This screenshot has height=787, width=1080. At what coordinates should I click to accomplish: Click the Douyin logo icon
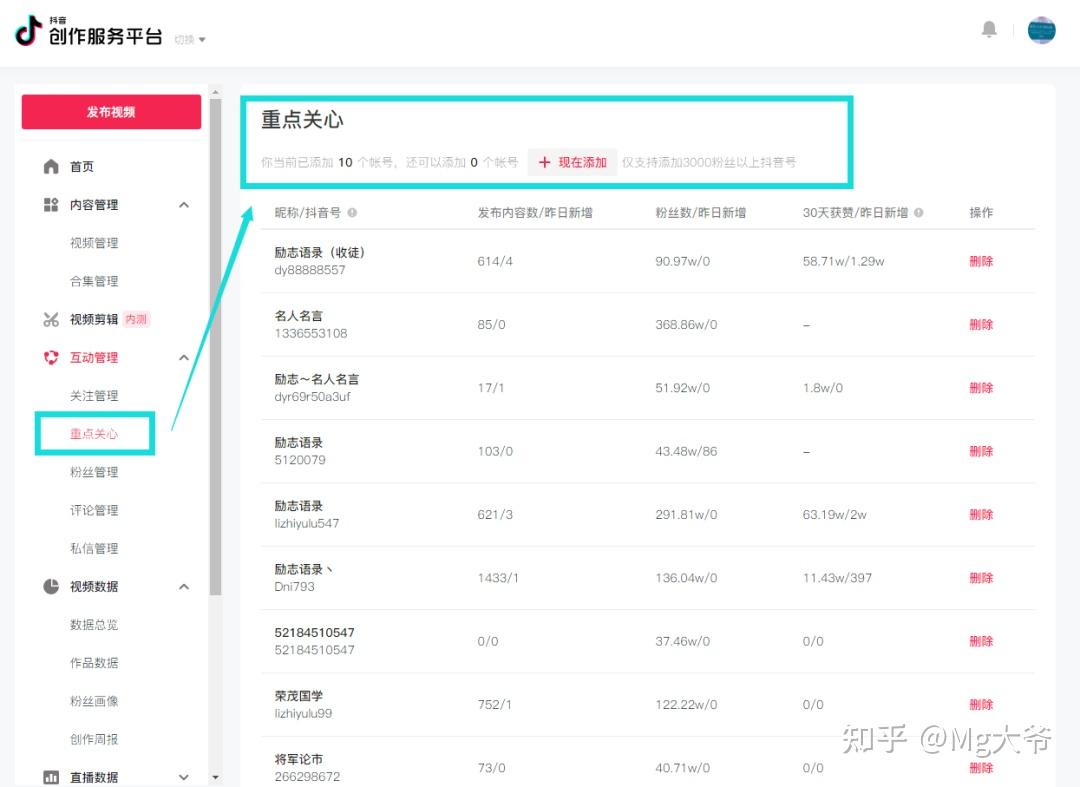(28, 30)
